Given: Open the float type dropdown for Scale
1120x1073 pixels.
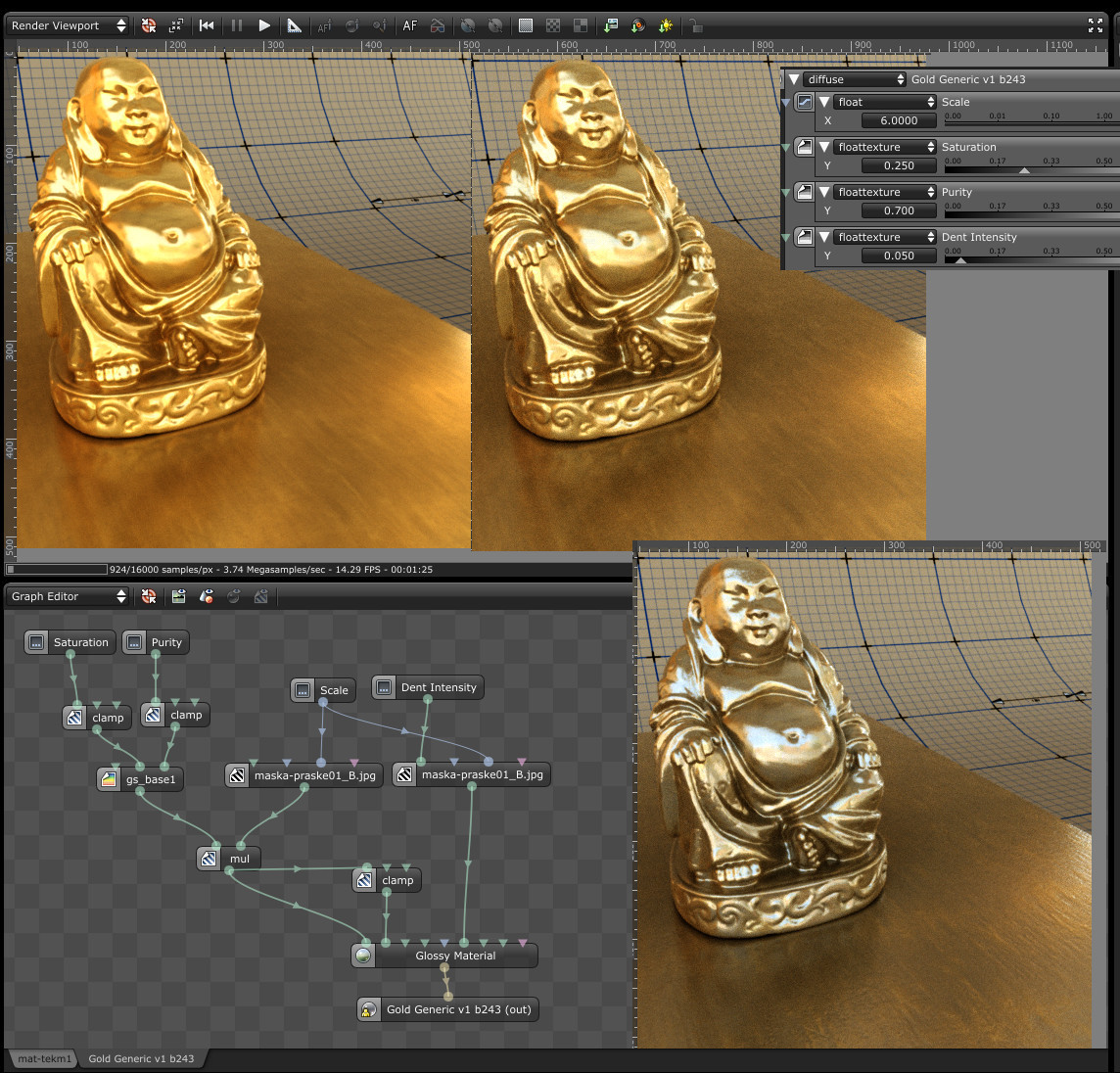Looking at the screenshot, I should point(884,102).
